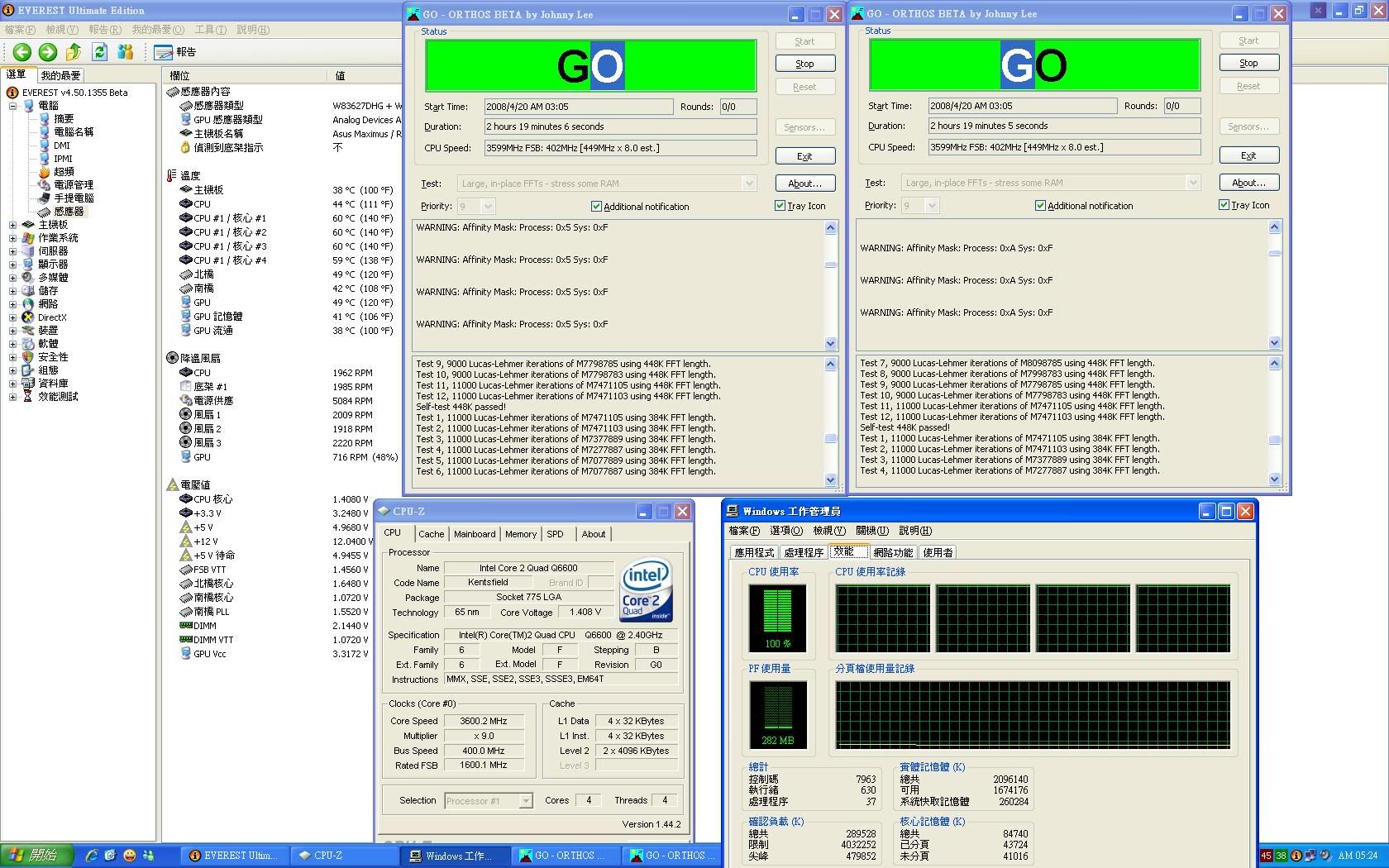Viewport: 1389px width, 868px height.
Task: Select the 手提電腦 tree item
Action: click(74, 198)
